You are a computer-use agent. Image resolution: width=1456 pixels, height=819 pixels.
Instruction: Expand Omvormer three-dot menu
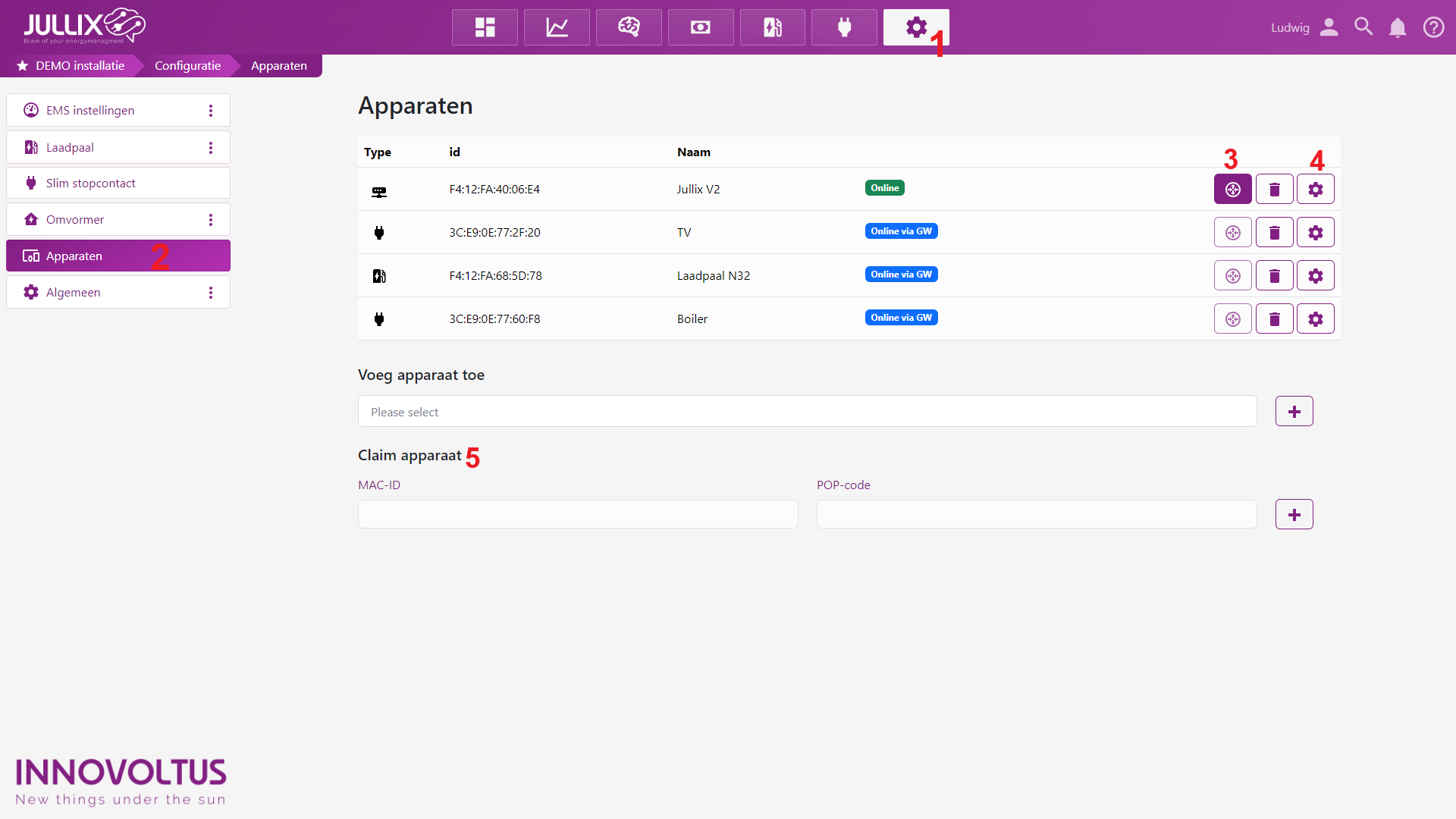coord(211,220)
